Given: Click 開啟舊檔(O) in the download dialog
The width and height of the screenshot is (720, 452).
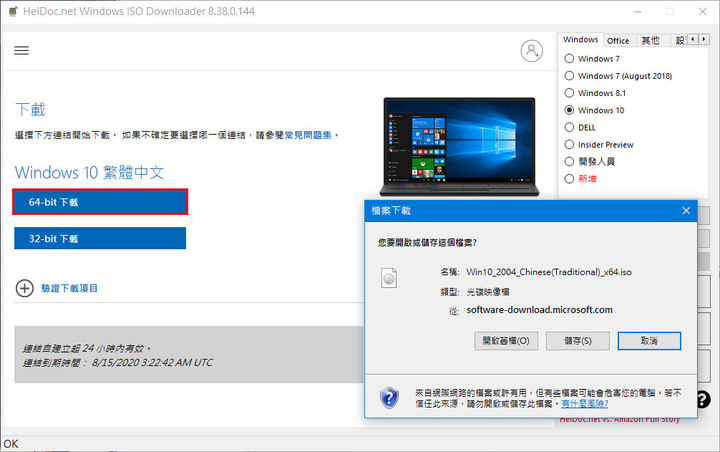Looking at the screenshot, I should tap(506, 341).
